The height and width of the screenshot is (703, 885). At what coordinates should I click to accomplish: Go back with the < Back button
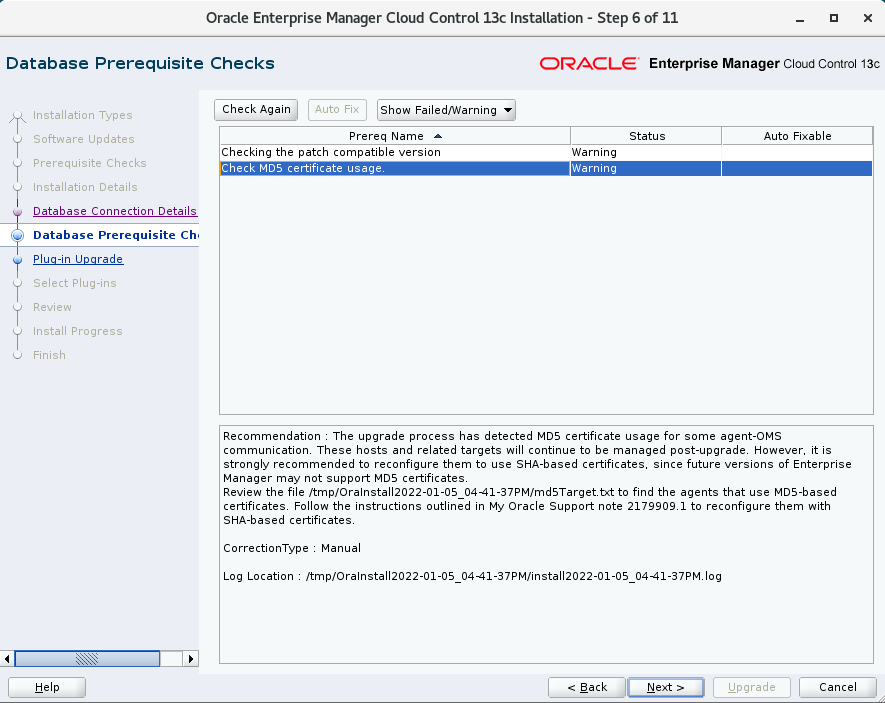point(587,687)
